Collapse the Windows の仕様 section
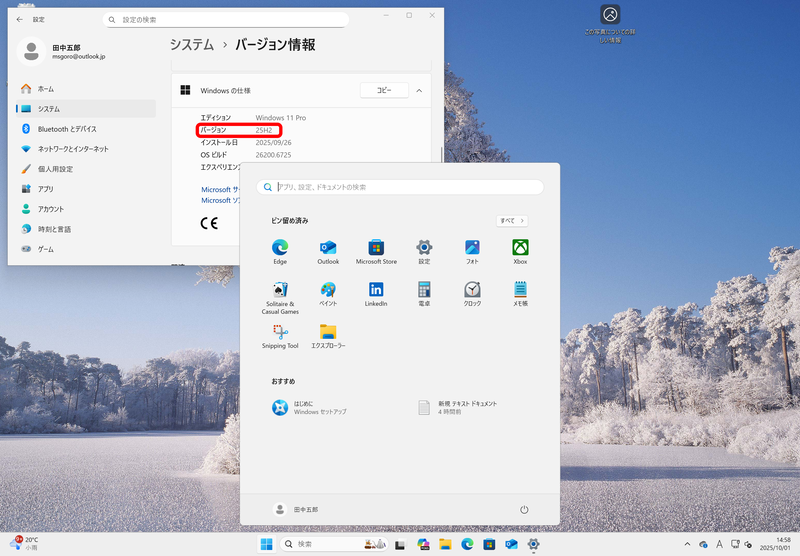This screenshot has width=800, height=556. pos(419,91)
